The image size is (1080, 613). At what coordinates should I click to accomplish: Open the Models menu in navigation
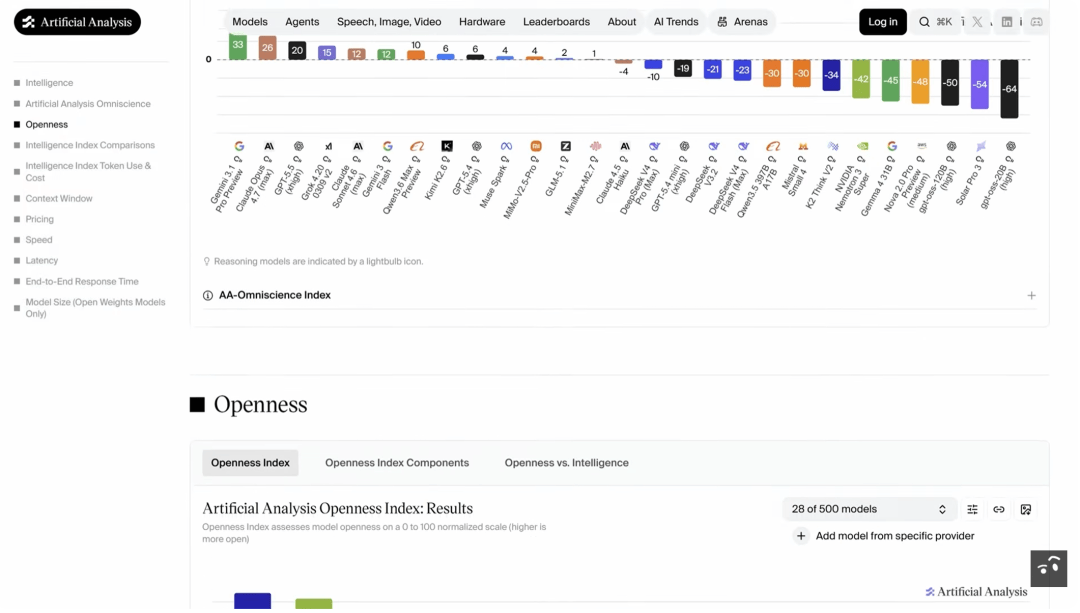click(x=249, y=22)
